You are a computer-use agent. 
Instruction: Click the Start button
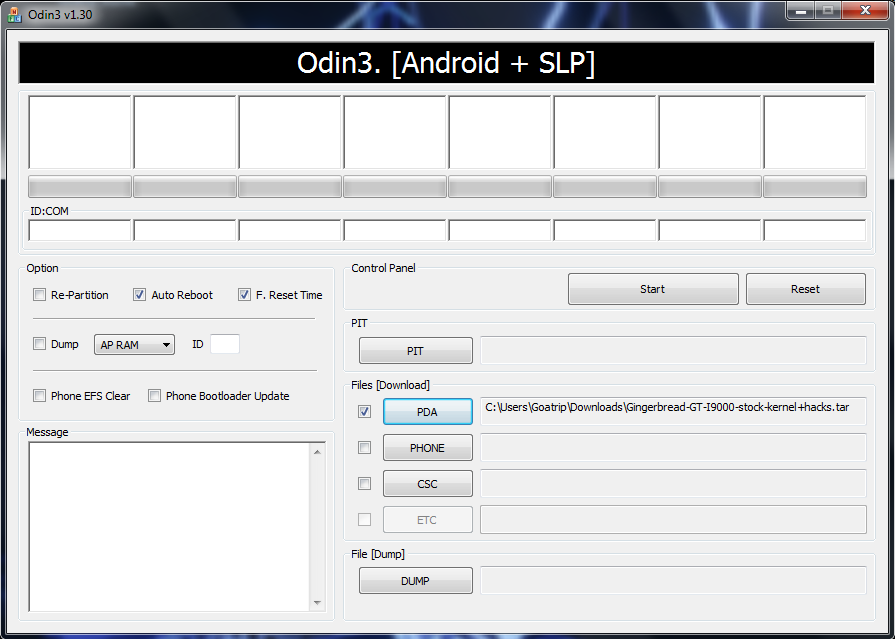pyautogui.click(x=653, y=289)
